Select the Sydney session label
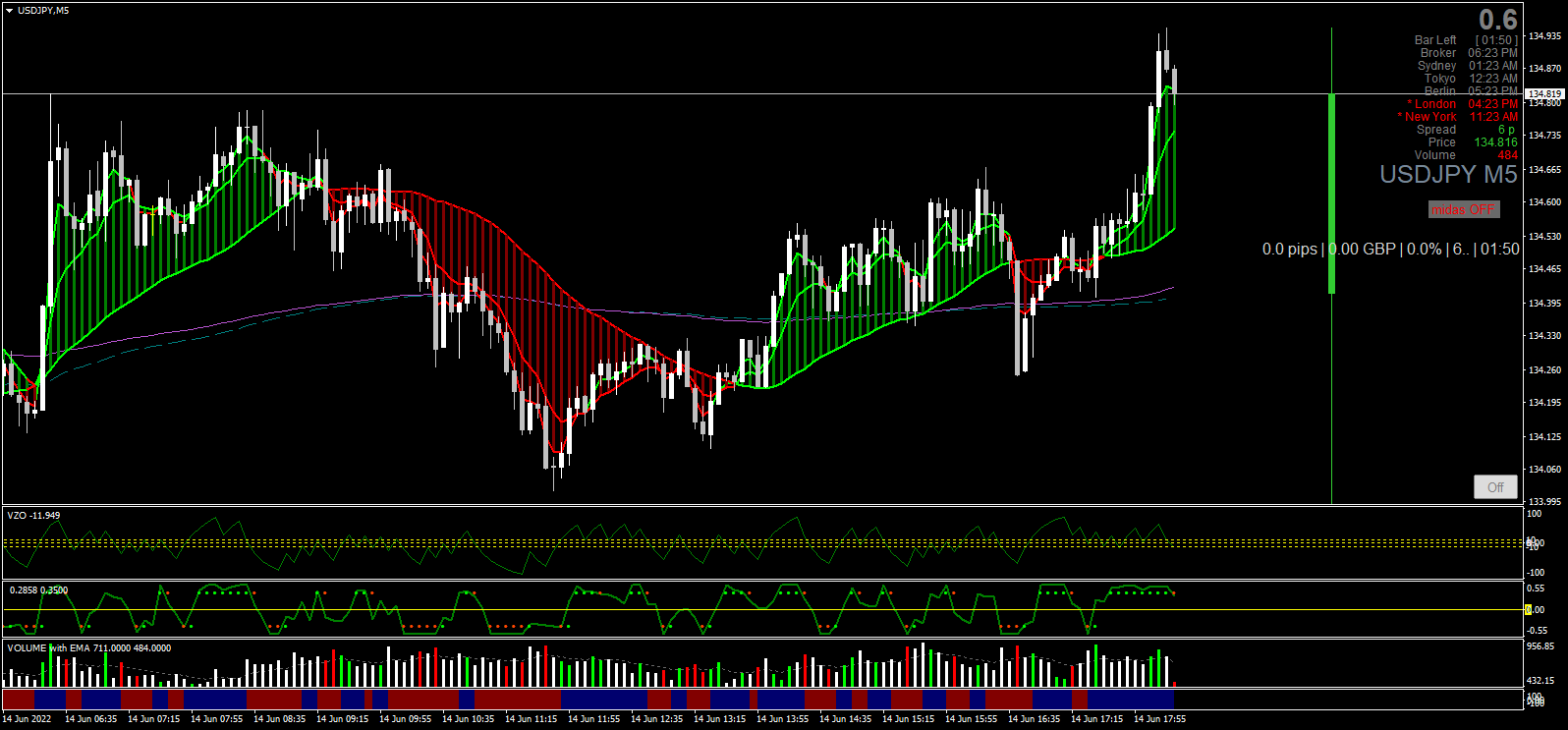This screenshot has height=730, width=1568. tap(1437, 66)
